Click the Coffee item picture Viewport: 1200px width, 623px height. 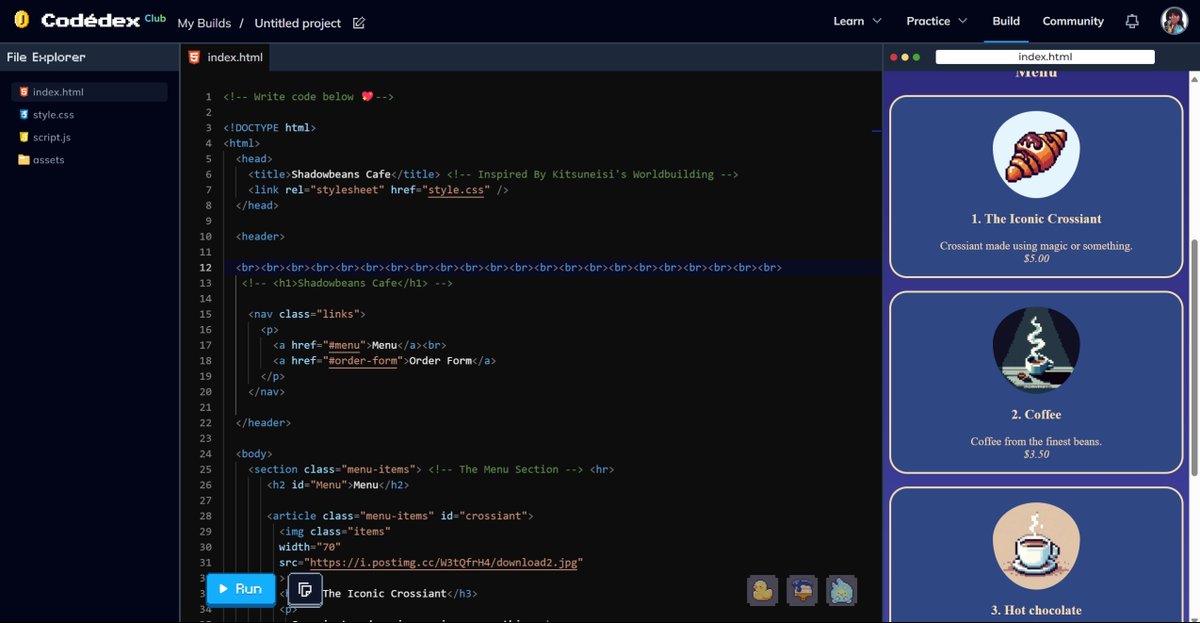point(1036,350)
